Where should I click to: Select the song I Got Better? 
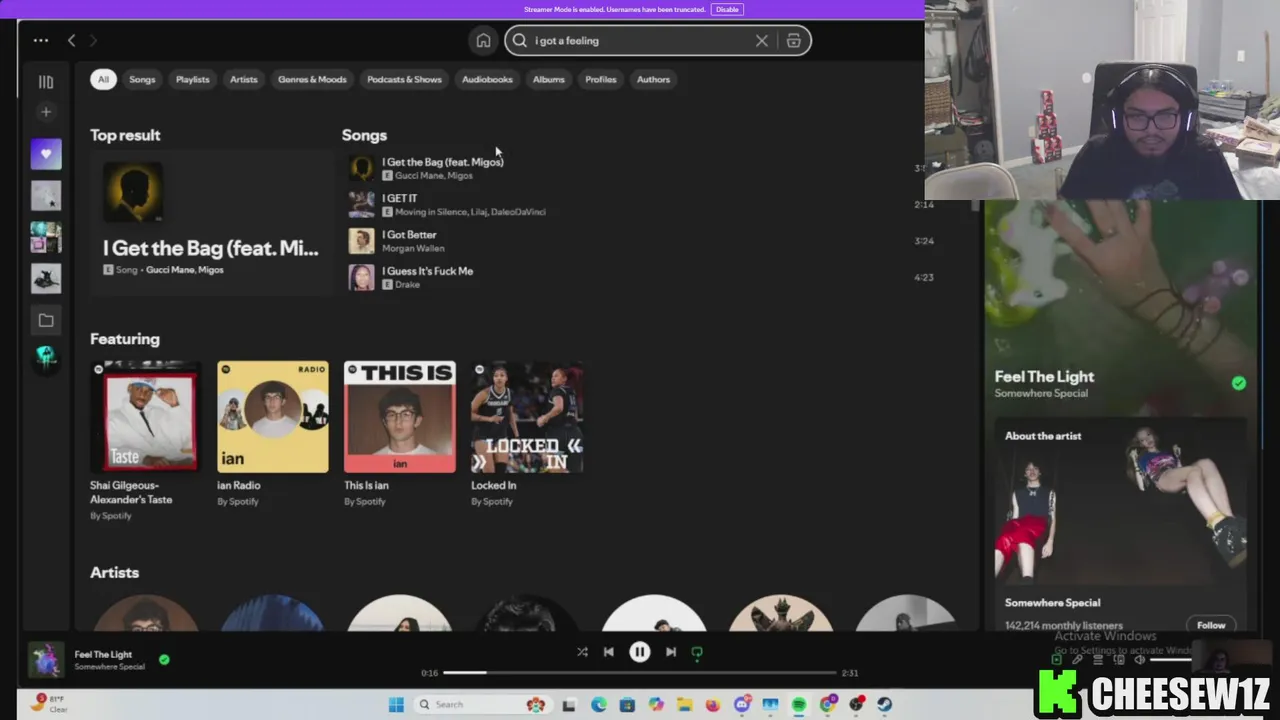[409, 235]
